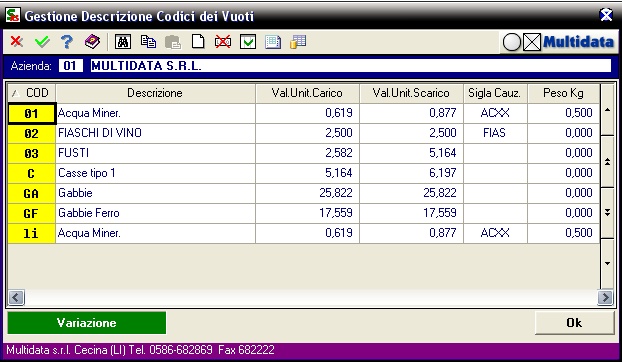The height and width of the screenshot is (362, 622).
Task: Click the green checkmark confirm icon
Action: (x=42, y=41)
